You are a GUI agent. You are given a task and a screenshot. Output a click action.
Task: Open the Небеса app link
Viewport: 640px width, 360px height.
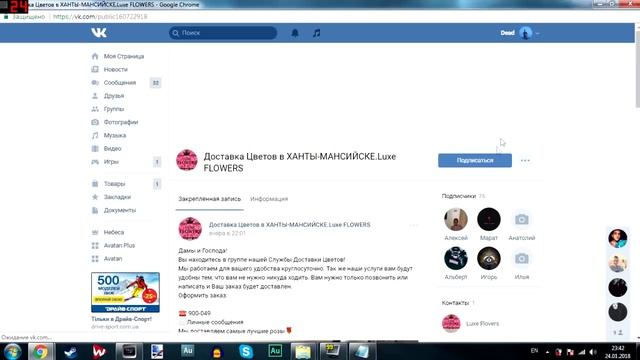(114, 232)
